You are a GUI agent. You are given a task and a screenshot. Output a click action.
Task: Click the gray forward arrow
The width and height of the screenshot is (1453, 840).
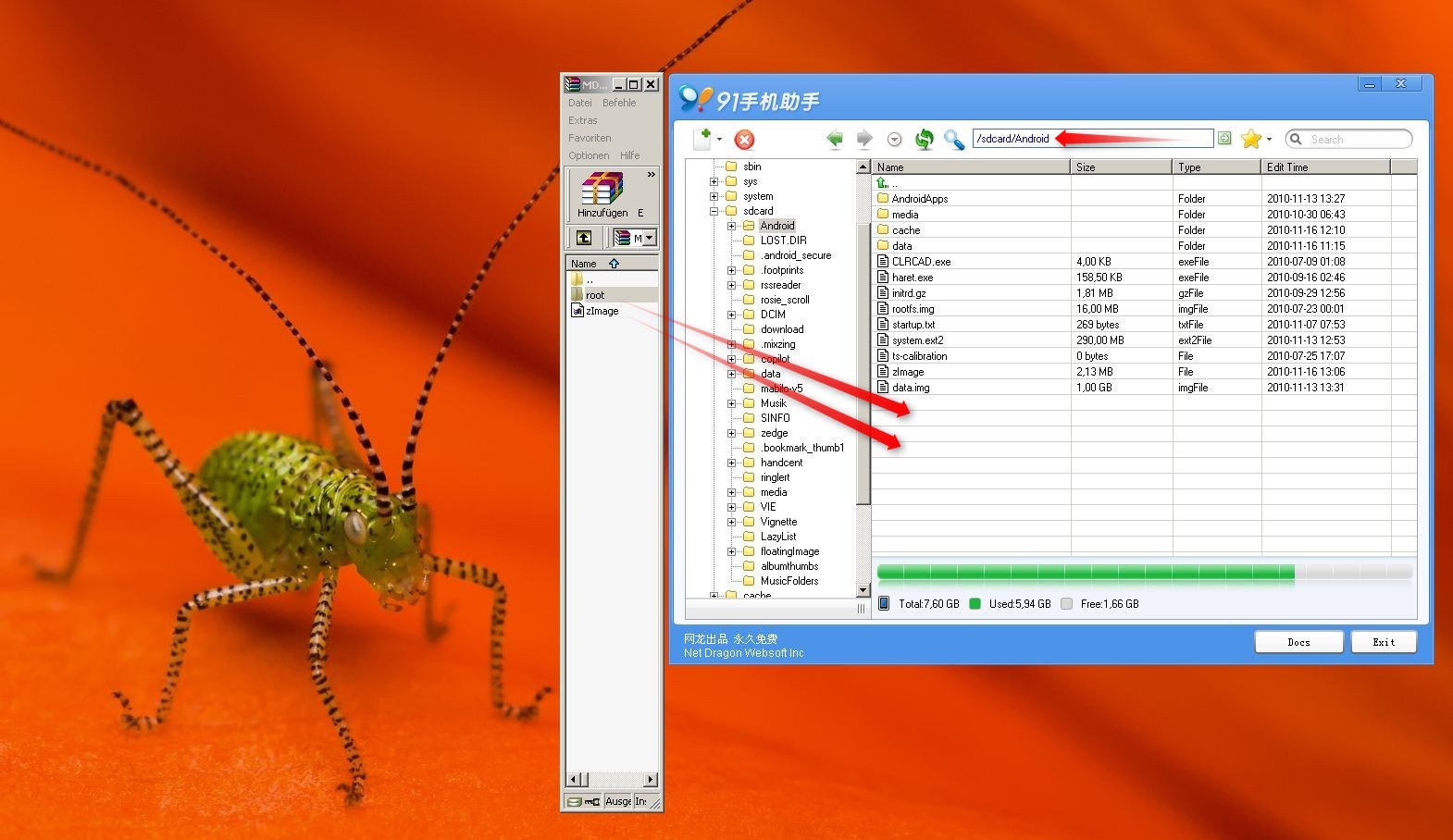864,139
